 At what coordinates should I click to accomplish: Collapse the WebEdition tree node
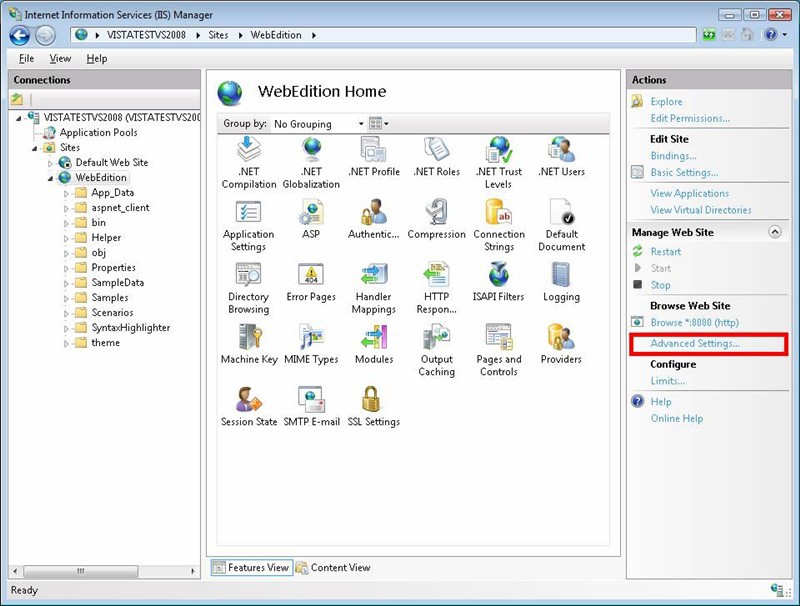tap(51, 178)
